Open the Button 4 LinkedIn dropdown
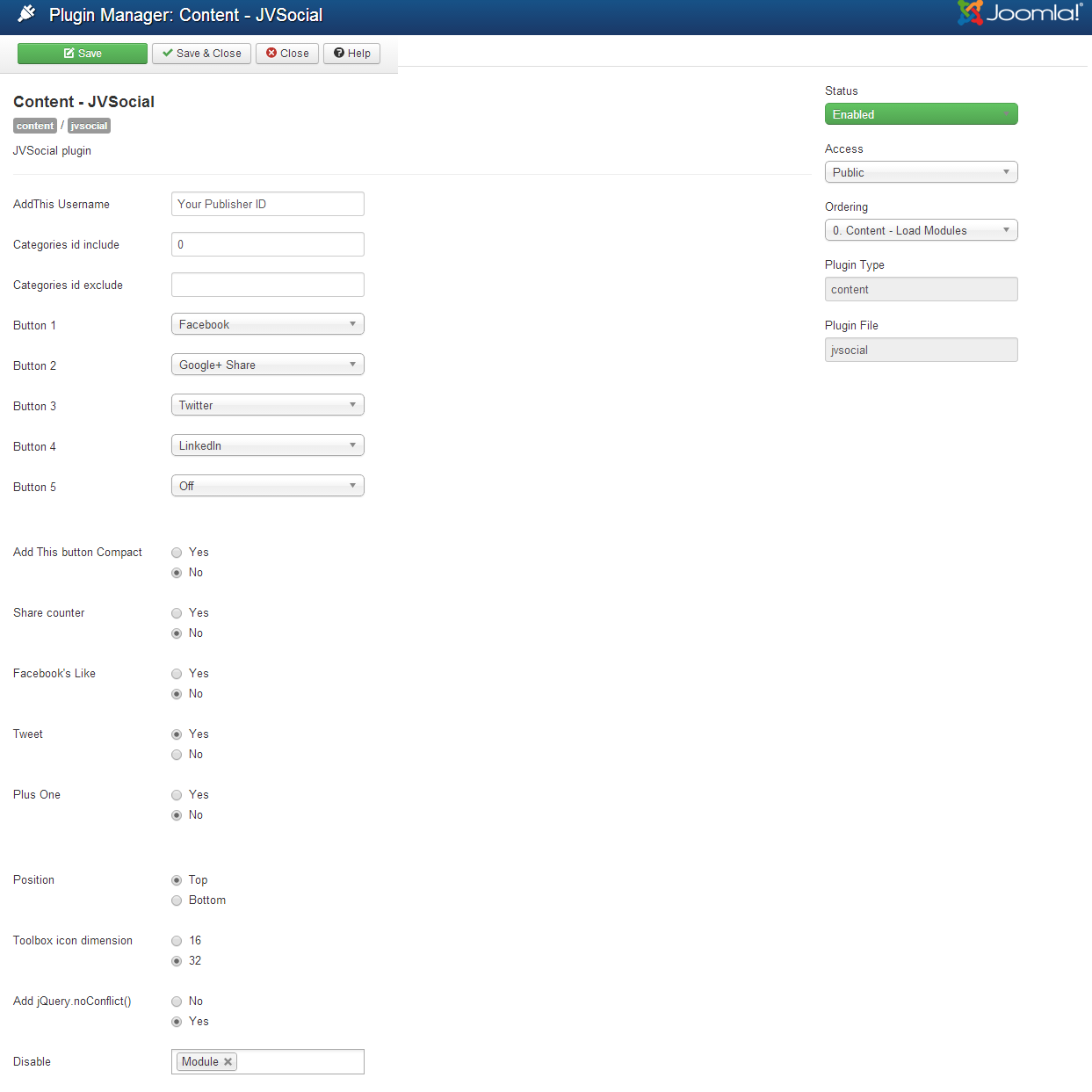The image size is (1092, 1092). coord(268,445)
